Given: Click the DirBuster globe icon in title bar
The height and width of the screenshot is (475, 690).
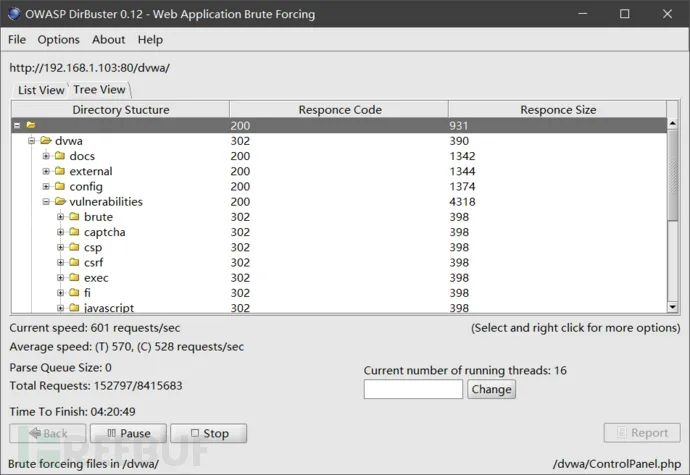Looking at the screenshot, I should [14, 14].
